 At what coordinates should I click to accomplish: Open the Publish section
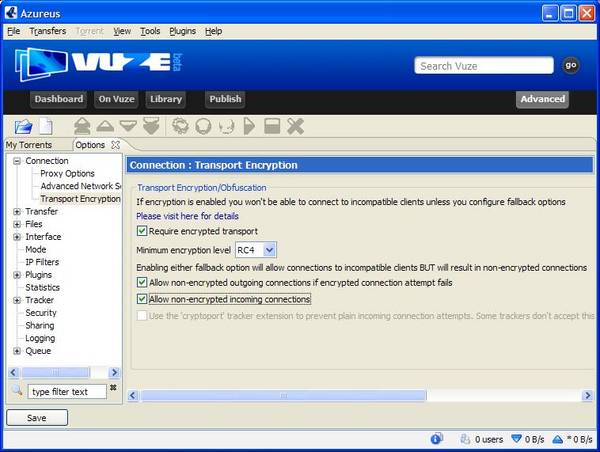tap(225, 99)
